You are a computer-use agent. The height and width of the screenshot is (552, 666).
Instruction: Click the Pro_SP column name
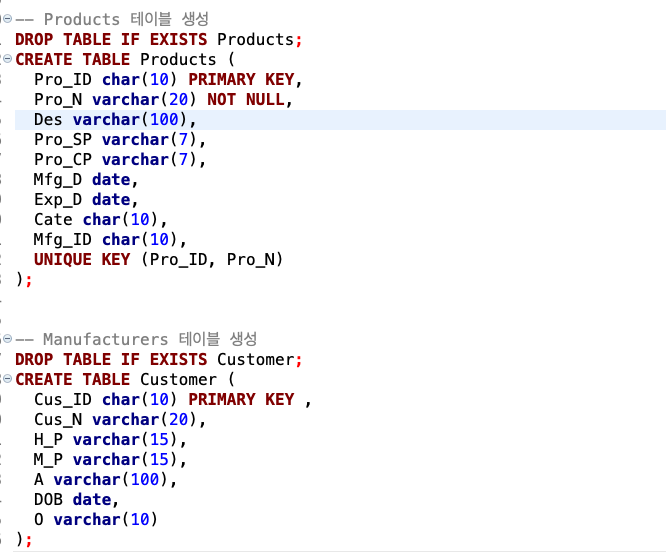pyautogui.click(x=63, y=139)
